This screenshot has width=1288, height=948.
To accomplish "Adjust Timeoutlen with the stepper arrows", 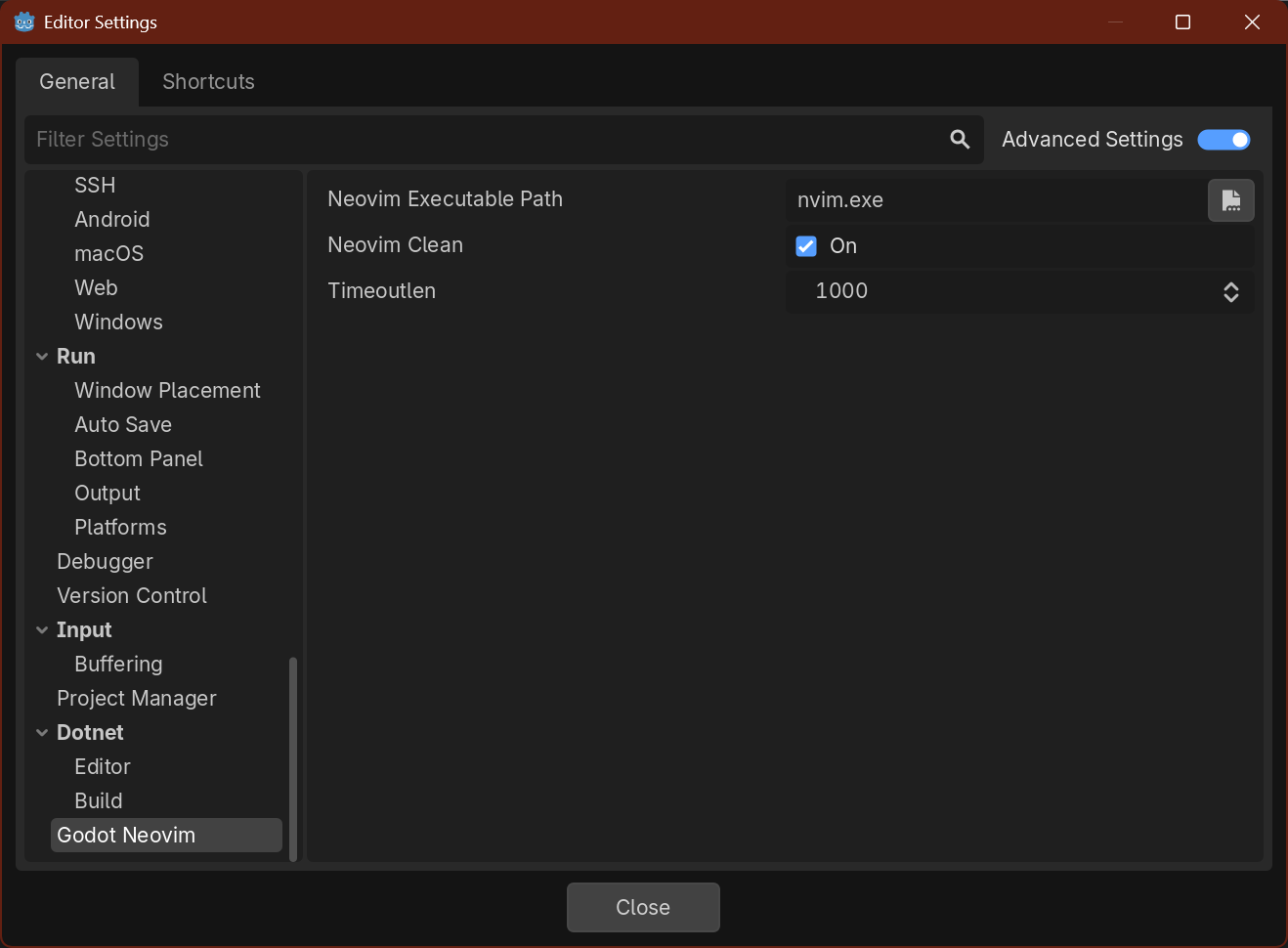I will pos(1230,291).
